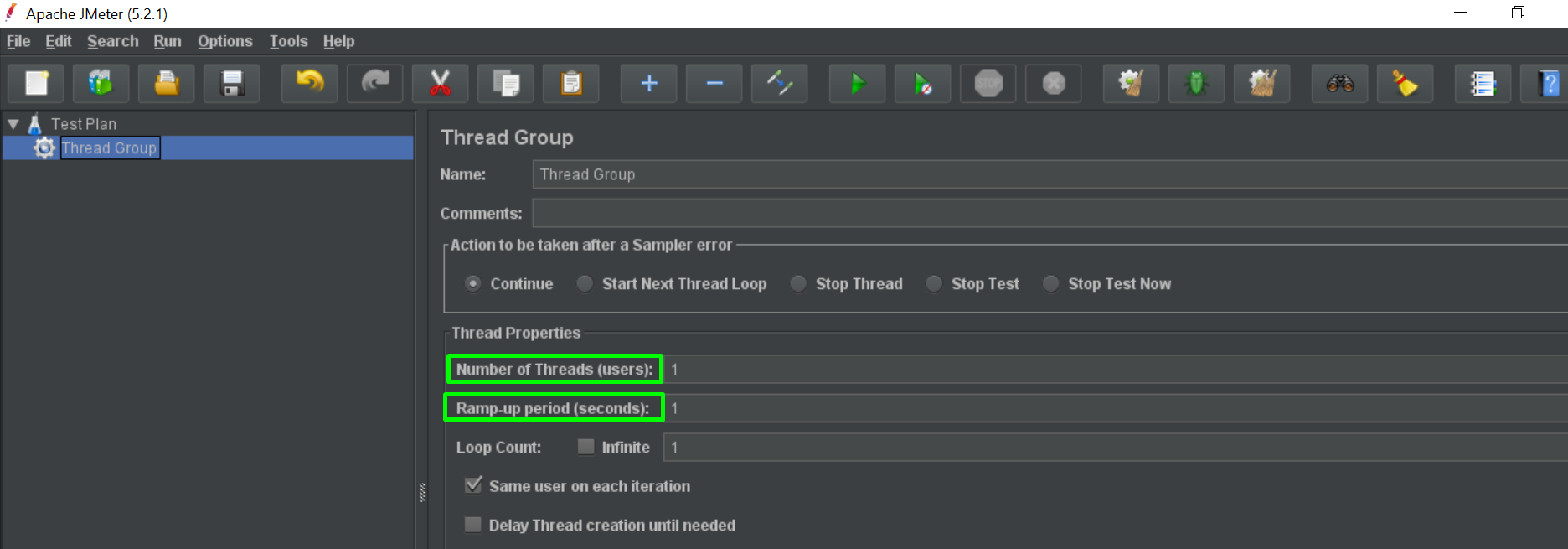Open the Tools menu
1568x549 pixels.
289,41
